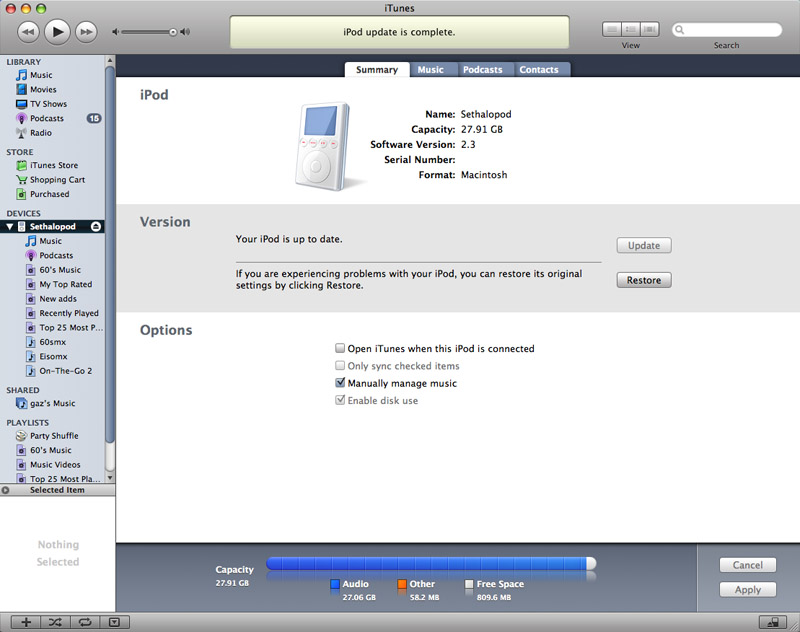Open gaz's Music shared library
Screen dimensions: 800x632
(x=53, y=403)
